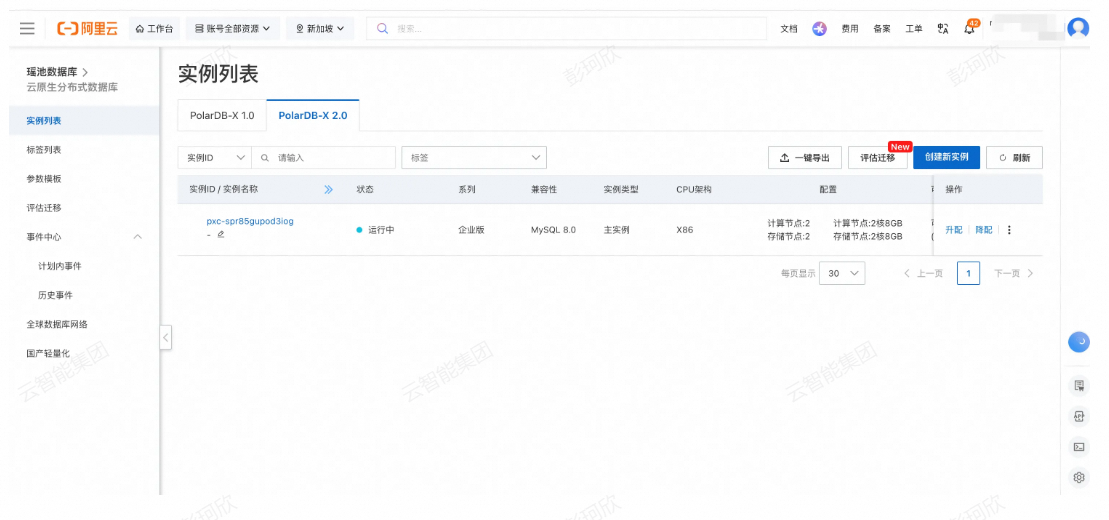Open more actions vertical dots
1109x520 pixels.
tap(1009, 230)
